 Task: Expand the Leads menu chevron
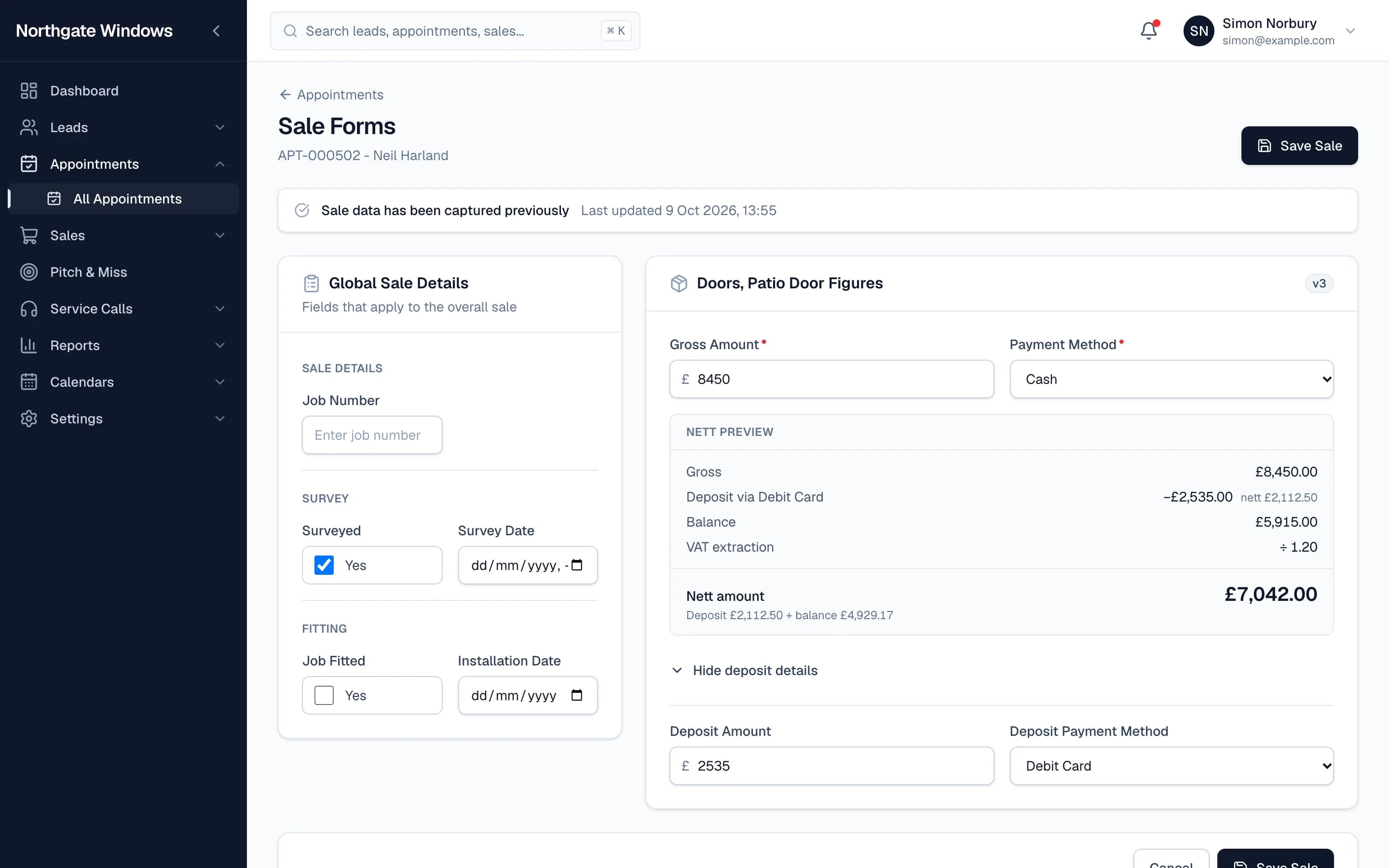coord(220,127)
